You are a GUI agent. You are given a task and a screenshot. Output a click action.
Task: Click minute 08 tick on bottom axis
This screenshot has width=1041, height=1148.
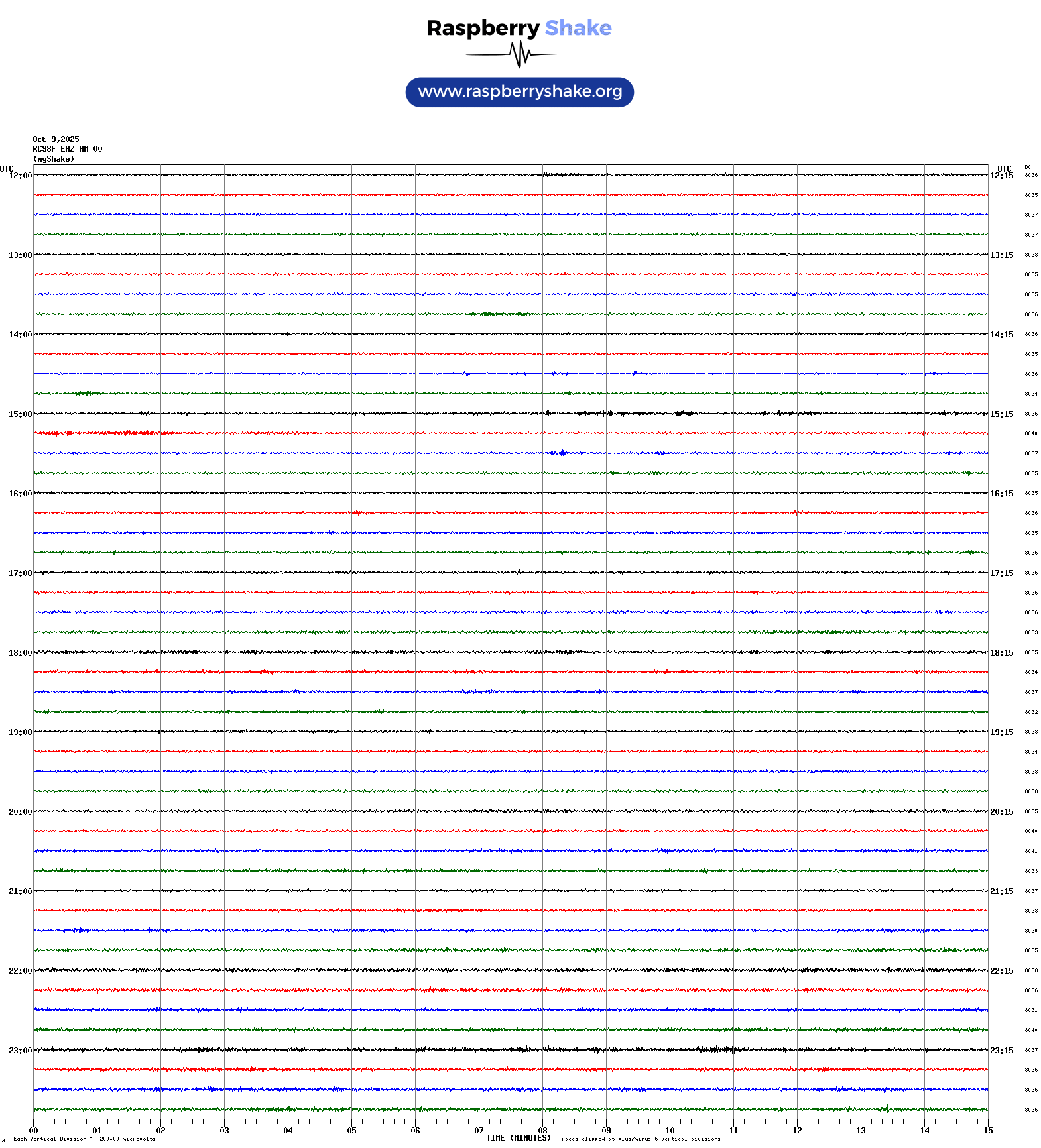pos(542,1131)
